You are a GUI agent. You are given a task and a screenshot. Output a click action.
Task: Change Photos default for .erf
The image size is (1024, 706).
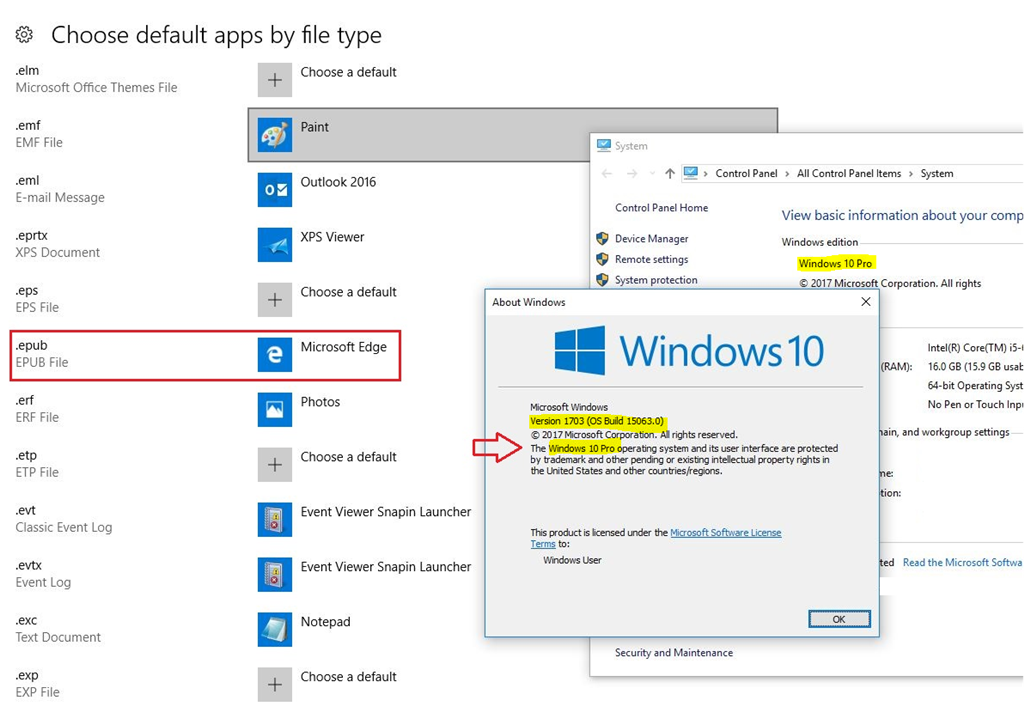[320, 402]
